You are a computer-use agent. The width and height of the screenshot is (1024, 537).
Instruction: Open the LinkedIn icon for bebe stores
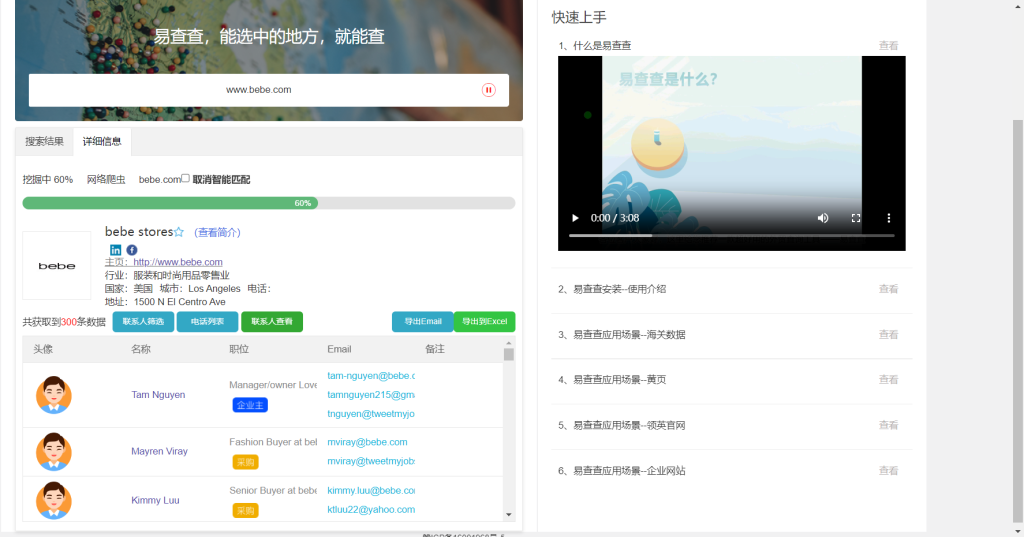tap(116, 249)
